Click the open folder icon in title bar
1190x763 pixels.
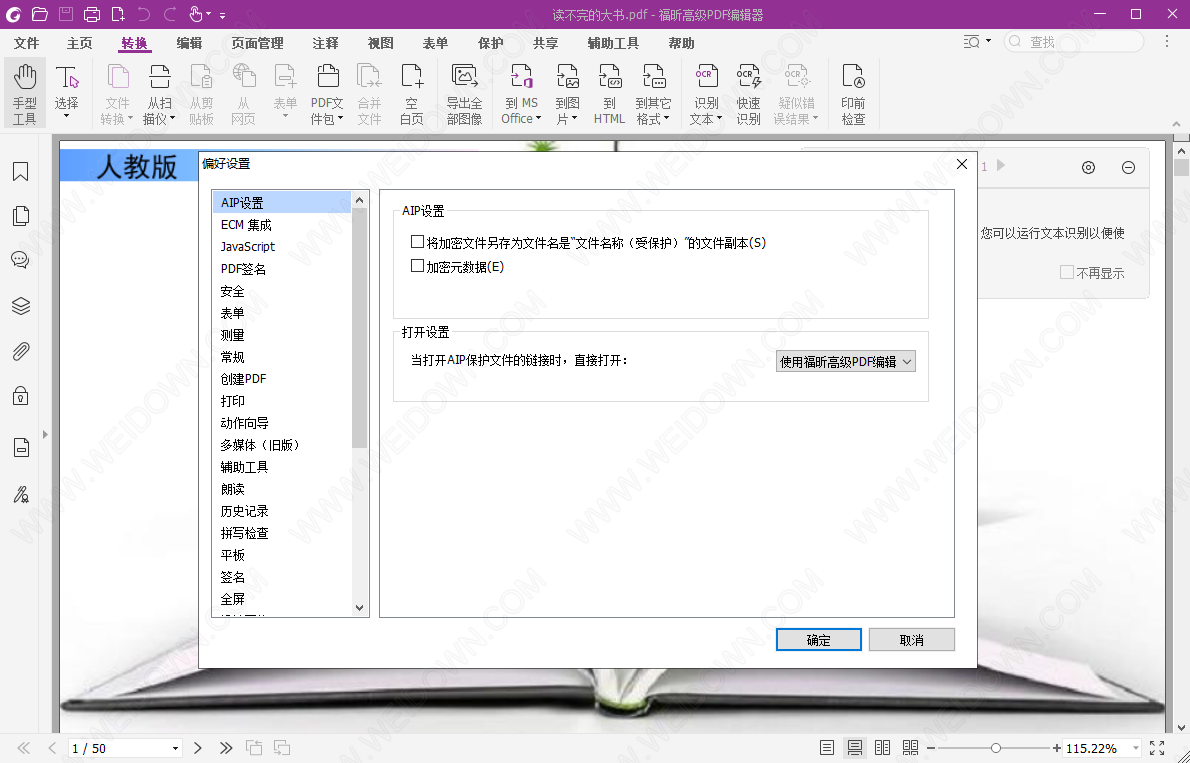(39, 14)
